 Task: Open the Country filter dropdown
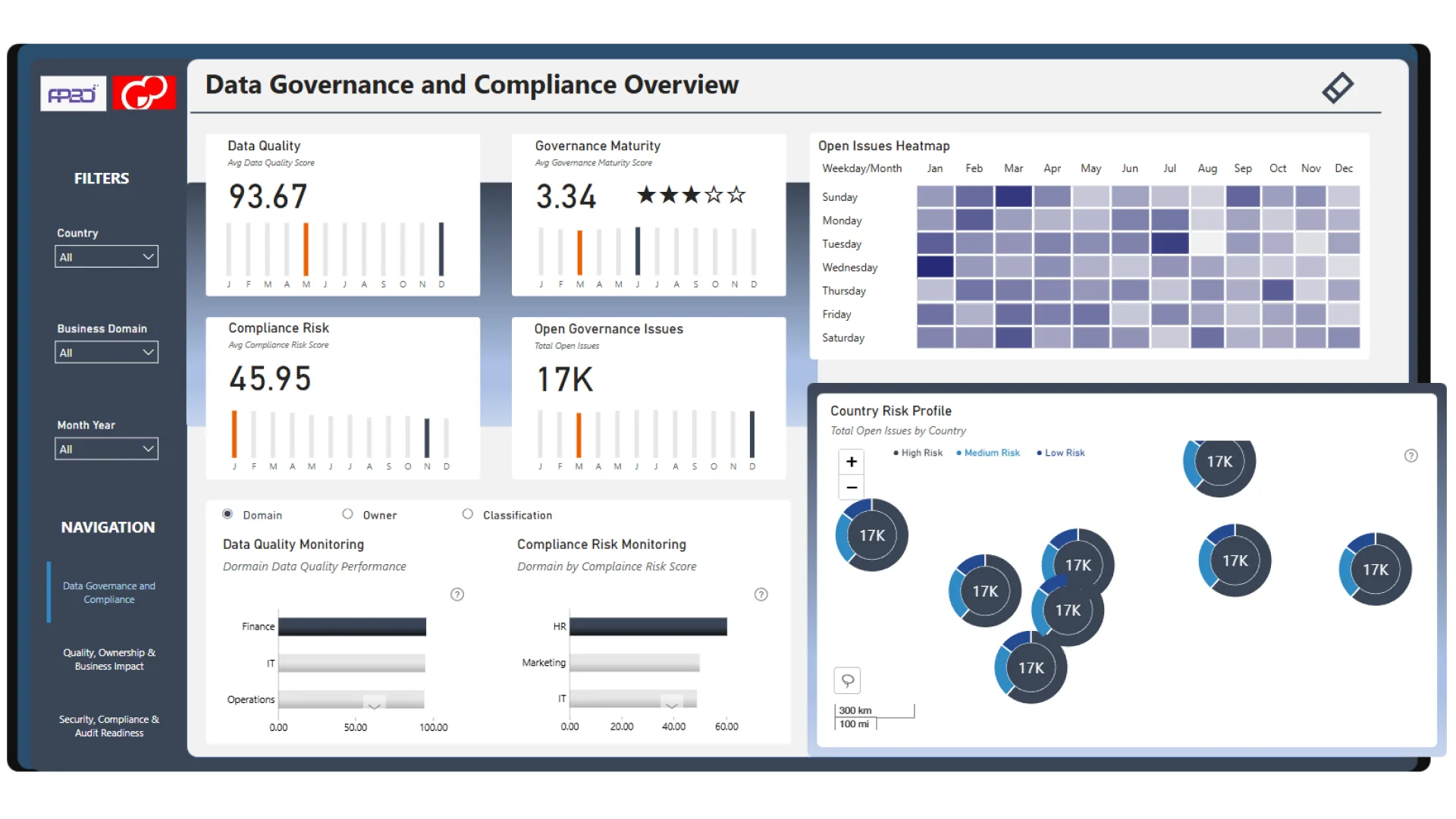point(106,257)
